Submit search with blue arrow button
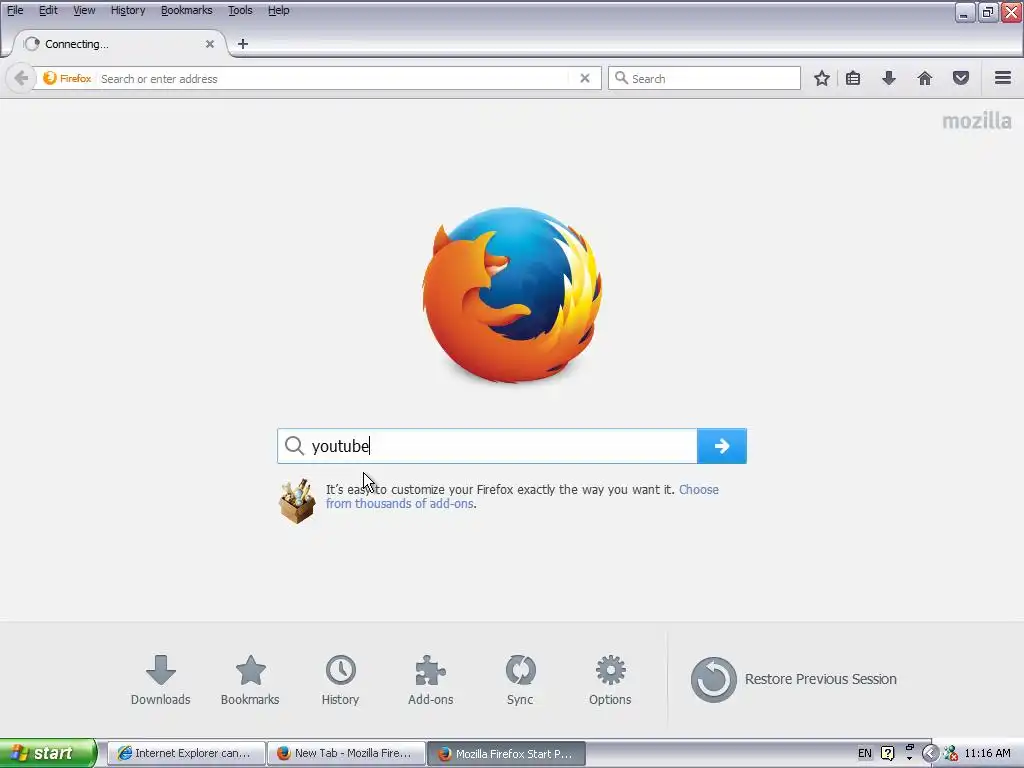This screenshot has height=768, width=1024. click(x=722, y=446)
